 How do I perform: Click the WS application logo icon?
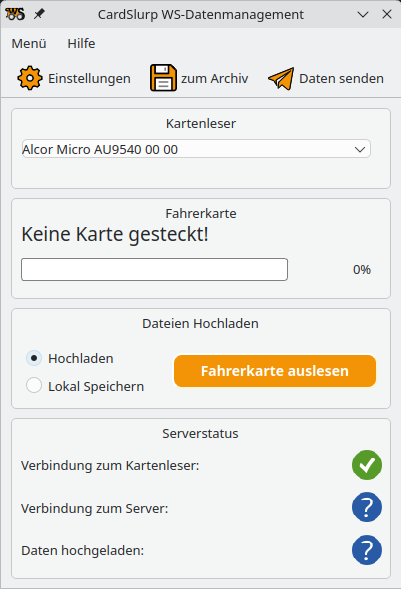point(15,14)
